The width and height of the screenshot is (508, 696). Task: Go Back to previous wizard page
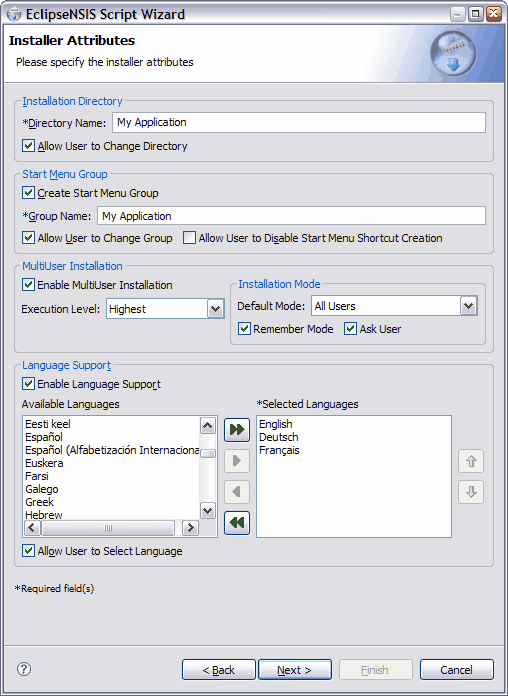click(219, 670)
